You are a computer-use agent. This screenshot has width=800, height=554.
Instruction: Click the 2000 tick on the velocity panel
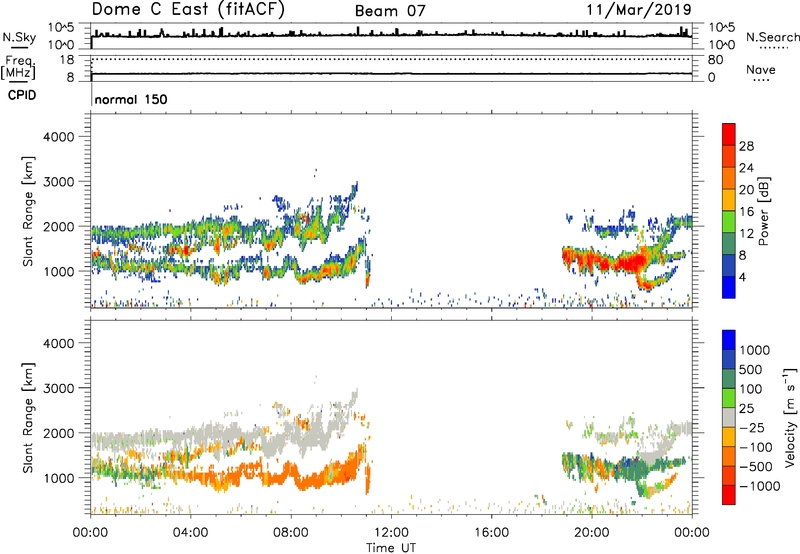(59, 433)
